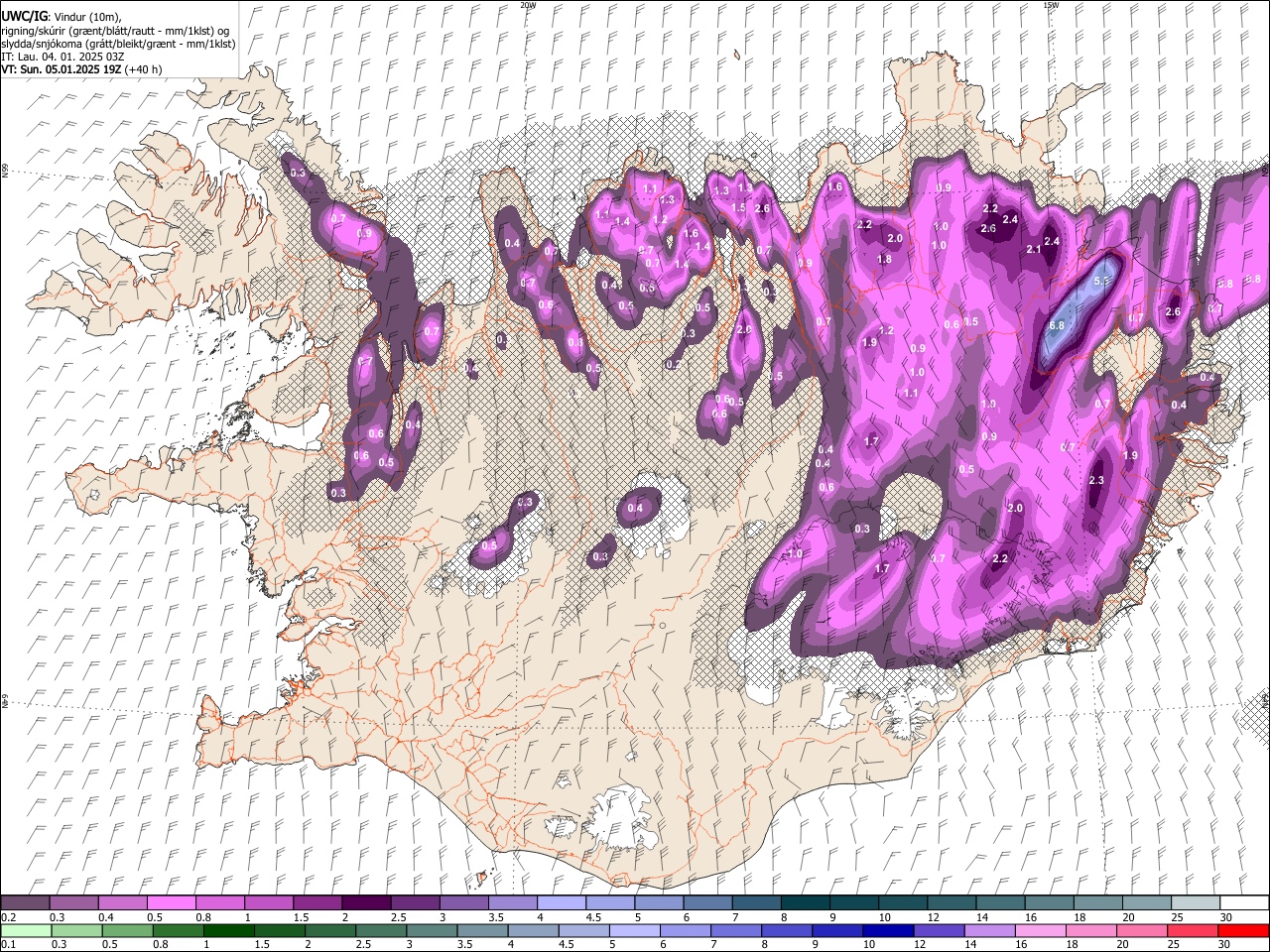Select the bright pink top-row swatch at 0.5
Screen dimensions: 1270x952
171,903
